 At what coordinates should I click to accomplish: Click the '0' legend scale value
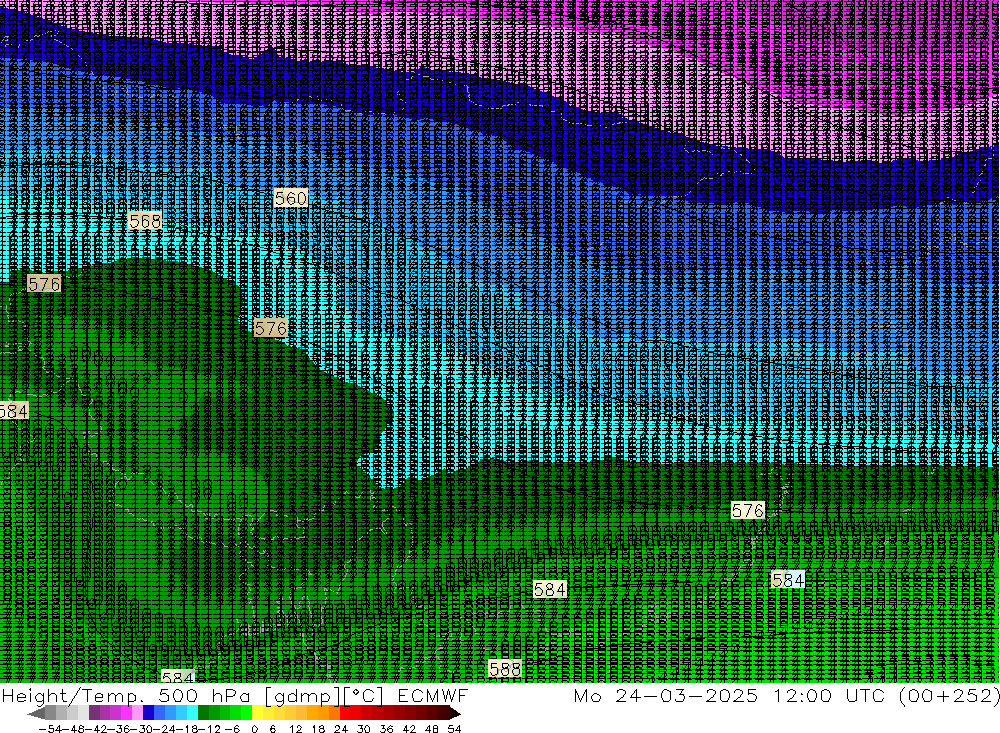pos(254,729)
